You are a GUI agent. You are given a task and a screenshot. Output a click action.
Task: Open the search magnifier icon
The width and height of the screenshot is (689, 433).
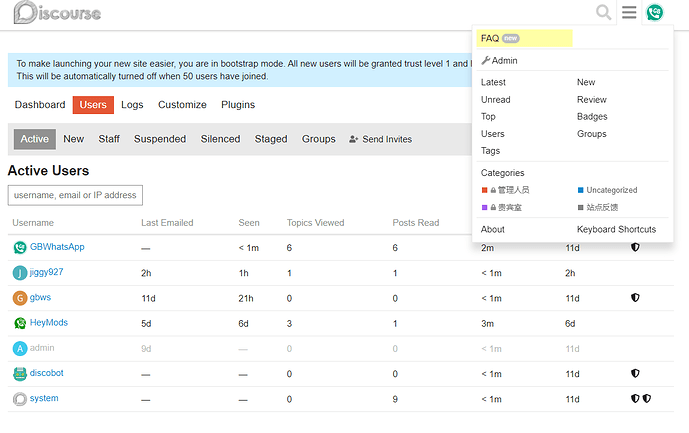coord(603,12)
